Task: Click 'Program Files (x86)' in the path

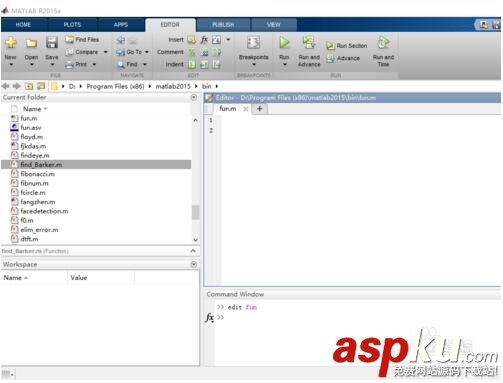Action: 115,86
